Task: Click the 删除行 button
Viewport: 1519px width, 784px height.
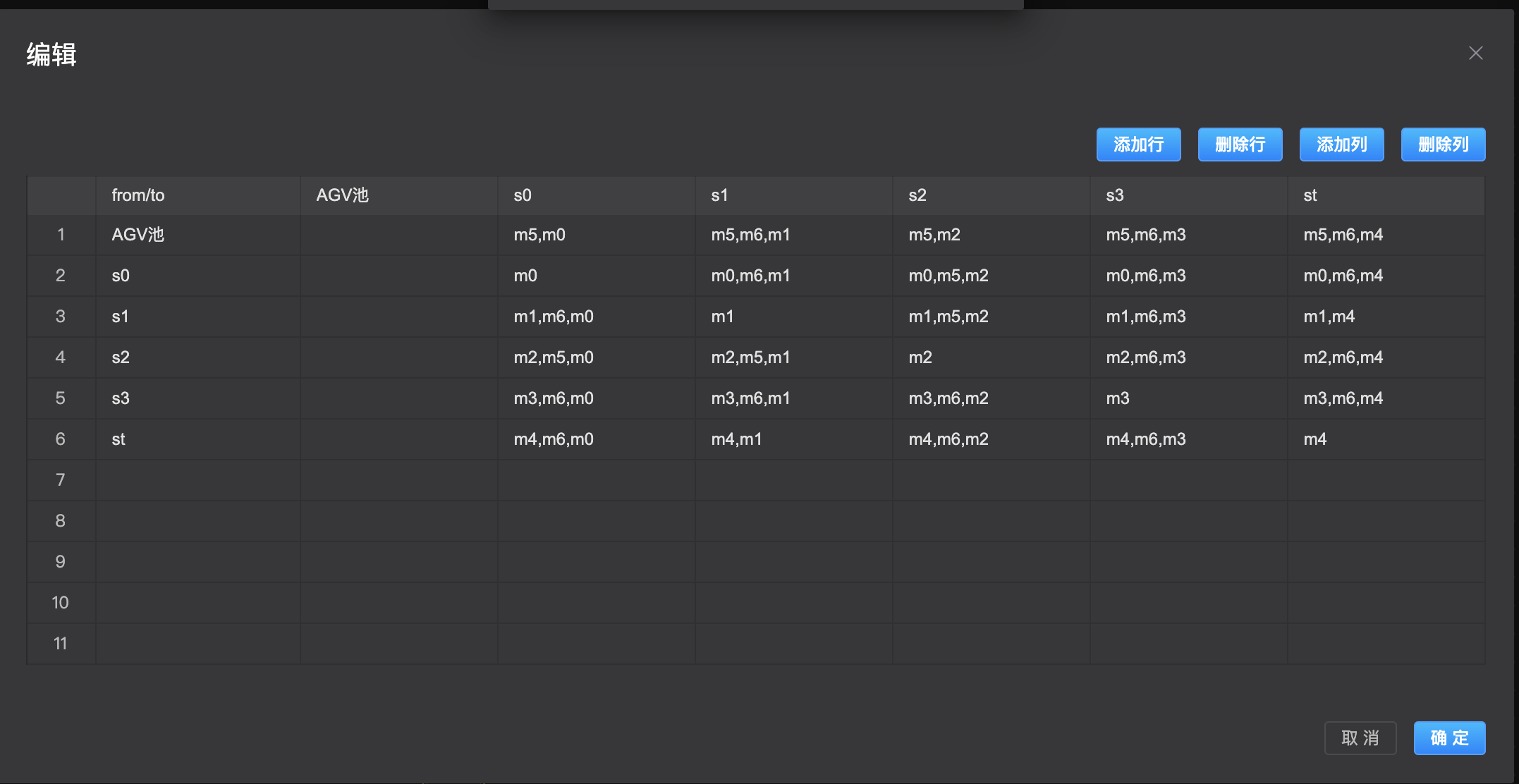Action: pos(1240,145)
